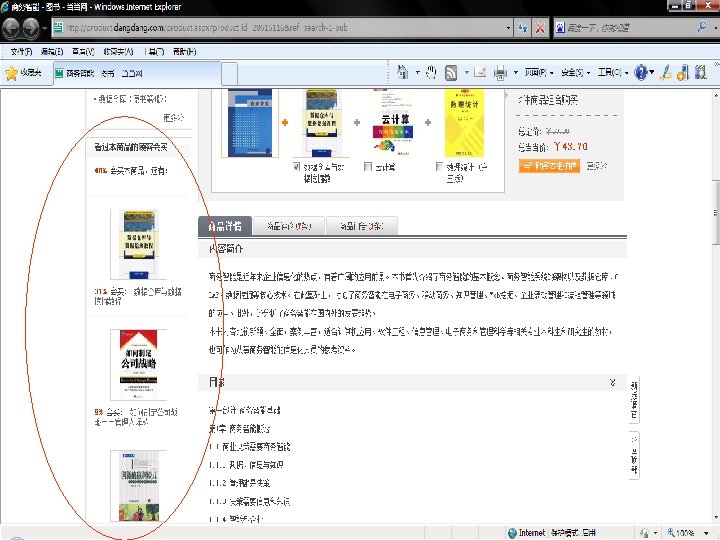The image size is (720, 540).
Task: Open a new blank browser tab
Action: 229,73
